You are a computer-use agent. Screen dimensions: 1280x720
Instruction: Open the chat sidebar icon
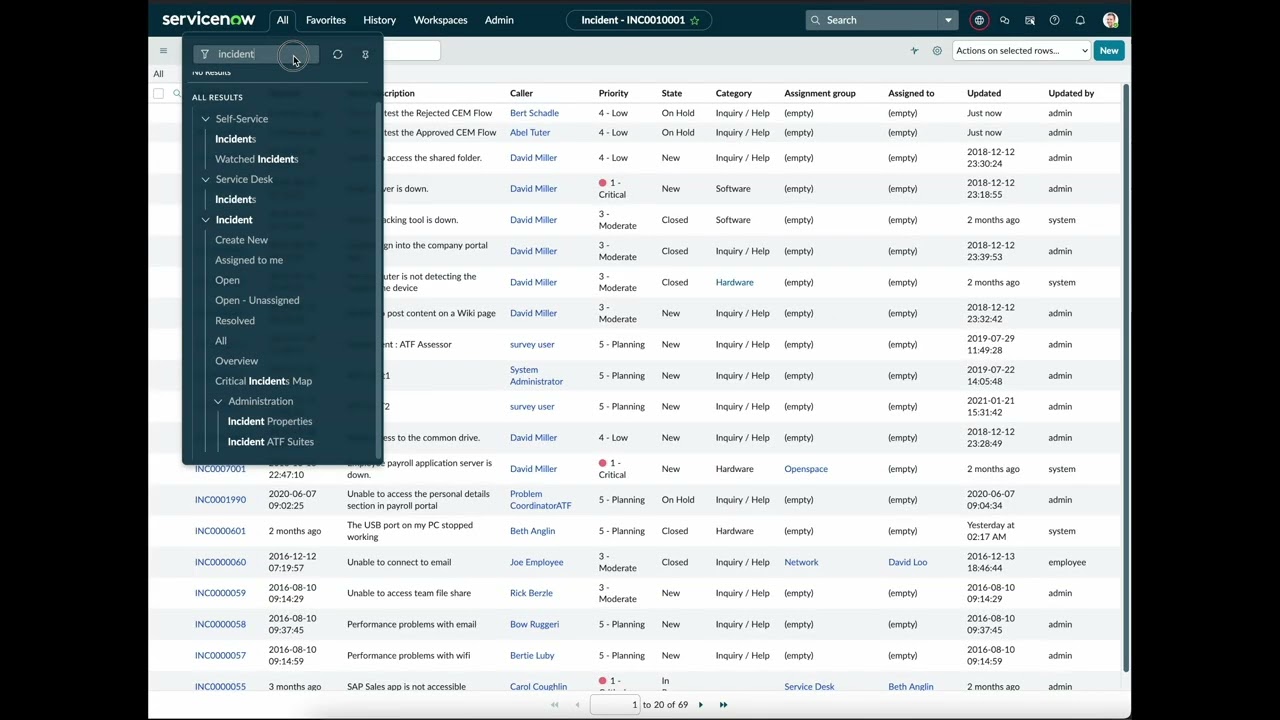click(x=1004, y=20)
